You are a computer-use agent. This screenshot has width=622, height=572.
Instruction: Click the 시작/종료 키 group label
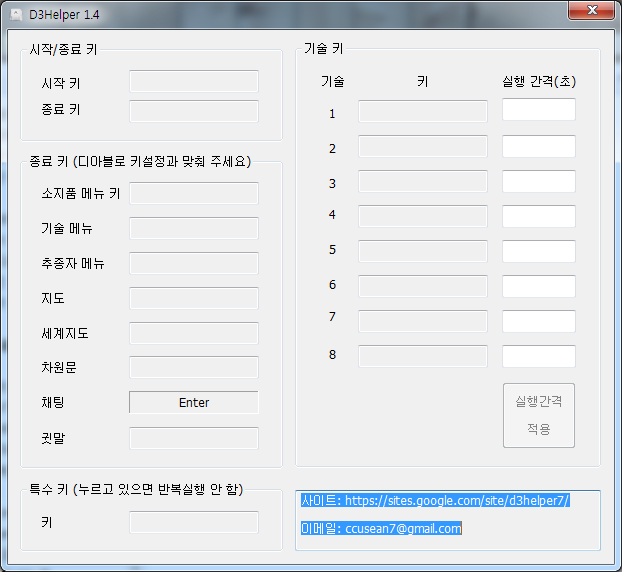63,49
